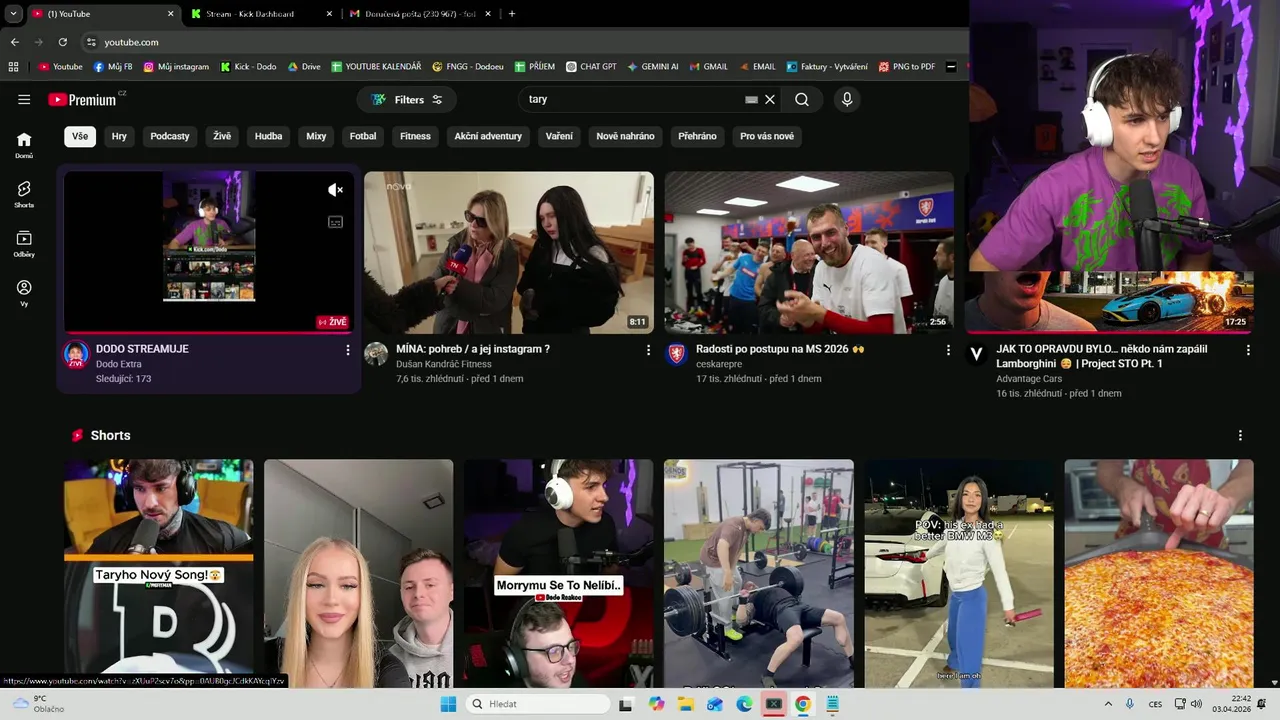Unmute the live preview video
The width and height of the screenshot is (1280, 720).
pos(336,190)
